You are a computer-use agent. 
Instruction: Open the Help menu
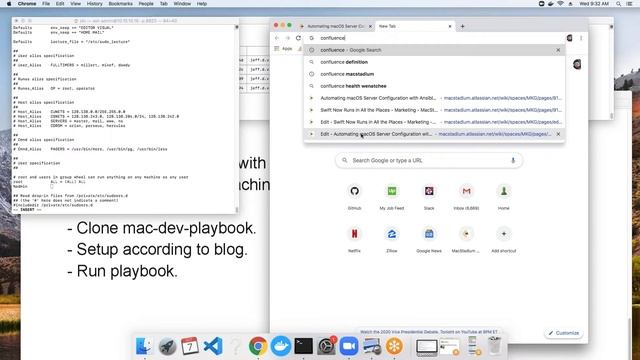202,4
